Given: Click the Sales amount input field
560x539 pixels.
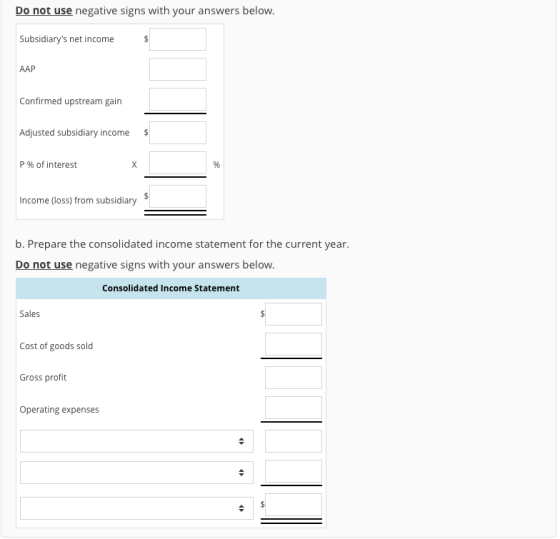Looking at the screenshot, I should pyautogui.click(x=294, y=315).
